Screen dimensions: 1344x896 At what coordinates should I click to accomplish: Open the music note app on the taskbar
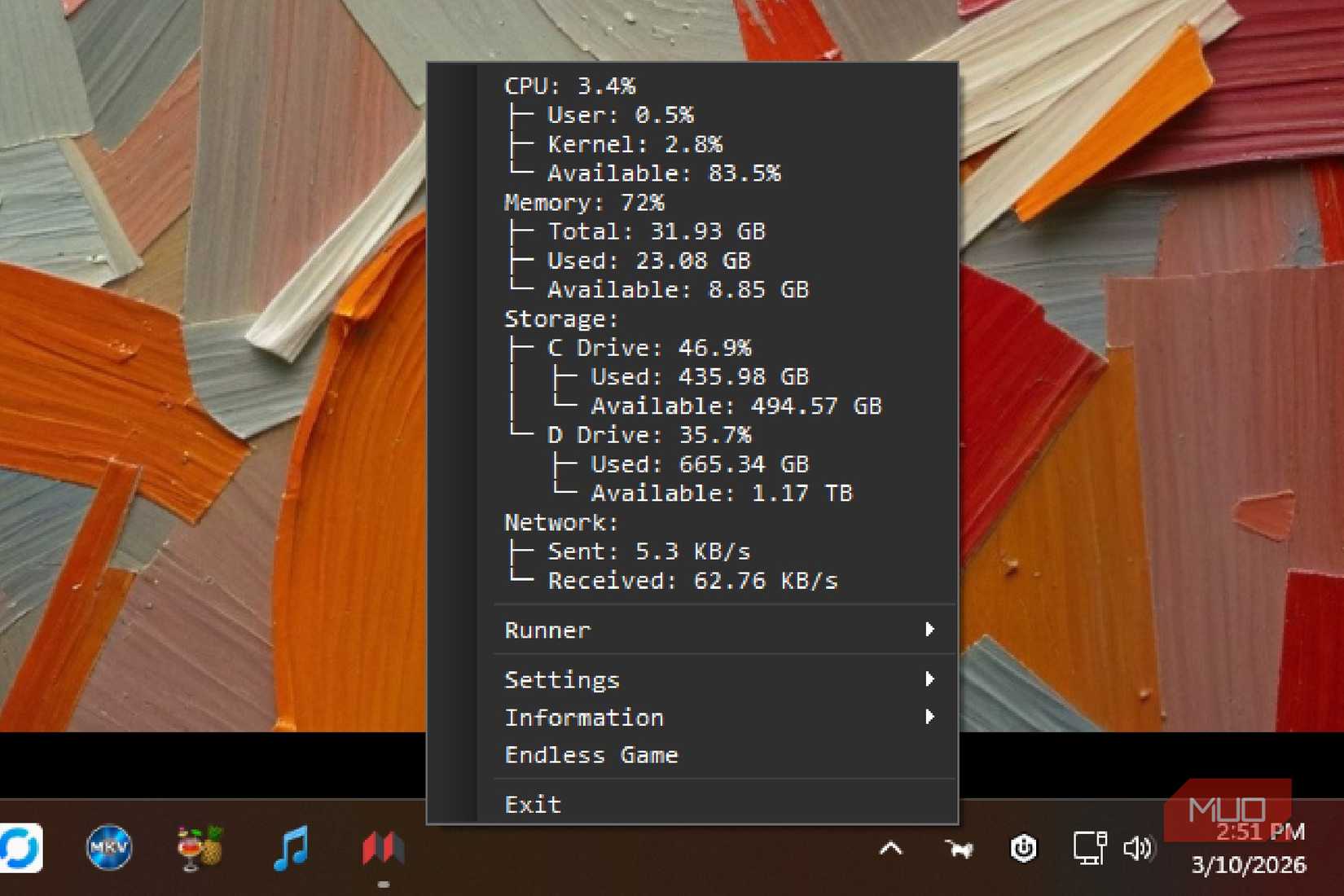point(291,850)
